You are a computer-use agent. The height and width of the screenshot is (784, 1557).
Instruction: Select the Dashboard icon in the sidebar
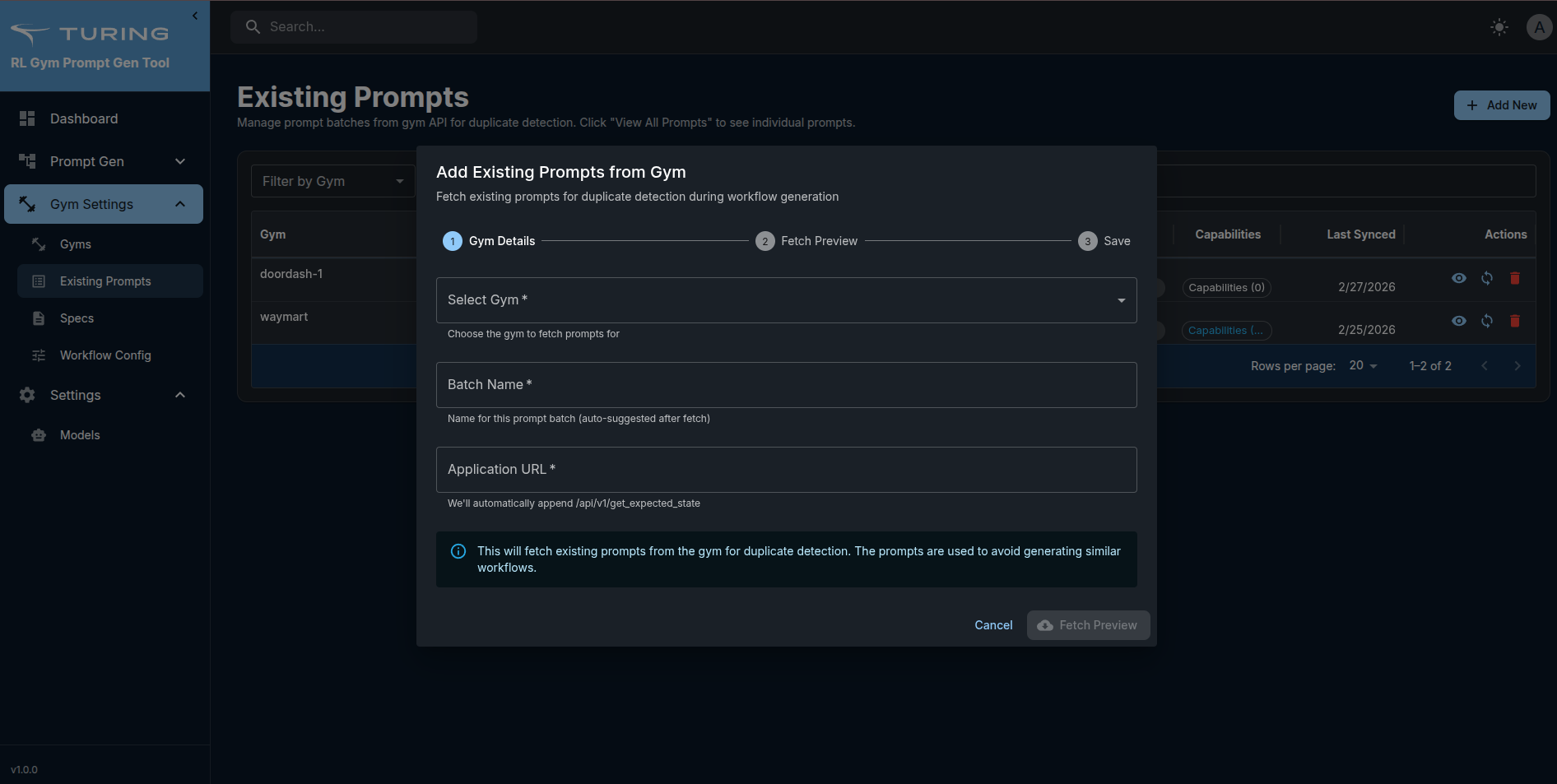[x=27, y=118]
